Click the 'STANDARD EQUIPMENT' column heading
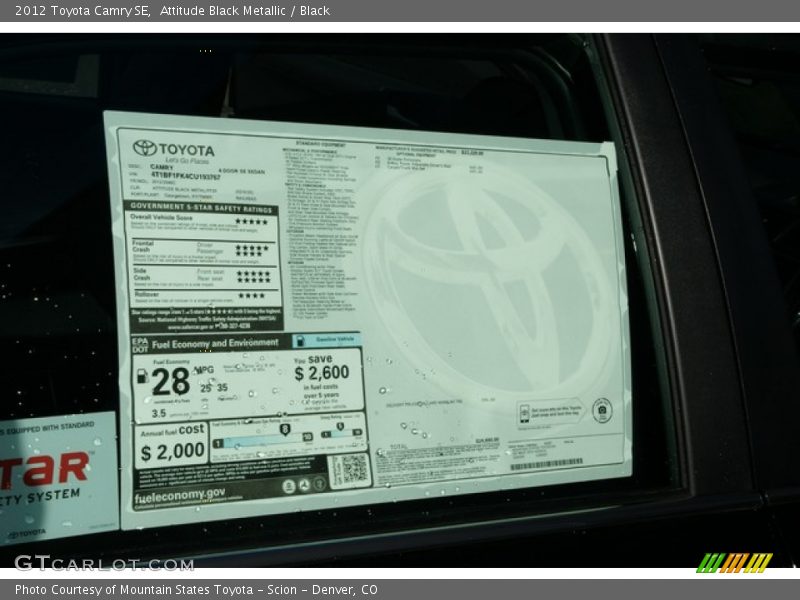Screen dimensions: 800x600 pos(320,145)
